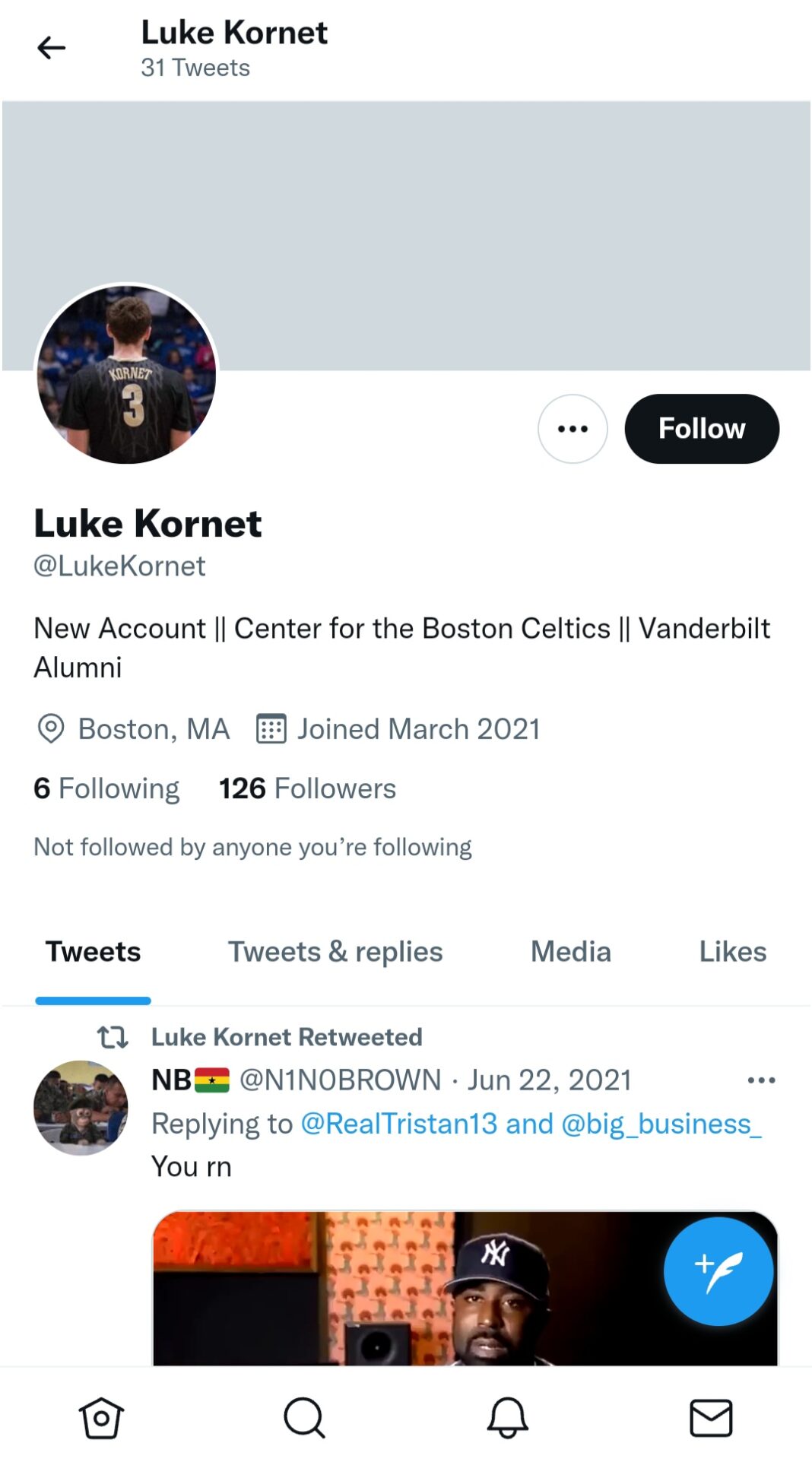Open the profile more-options menu
The image size is (812, 1459).
pyautogui.click(x=572, y=428)
